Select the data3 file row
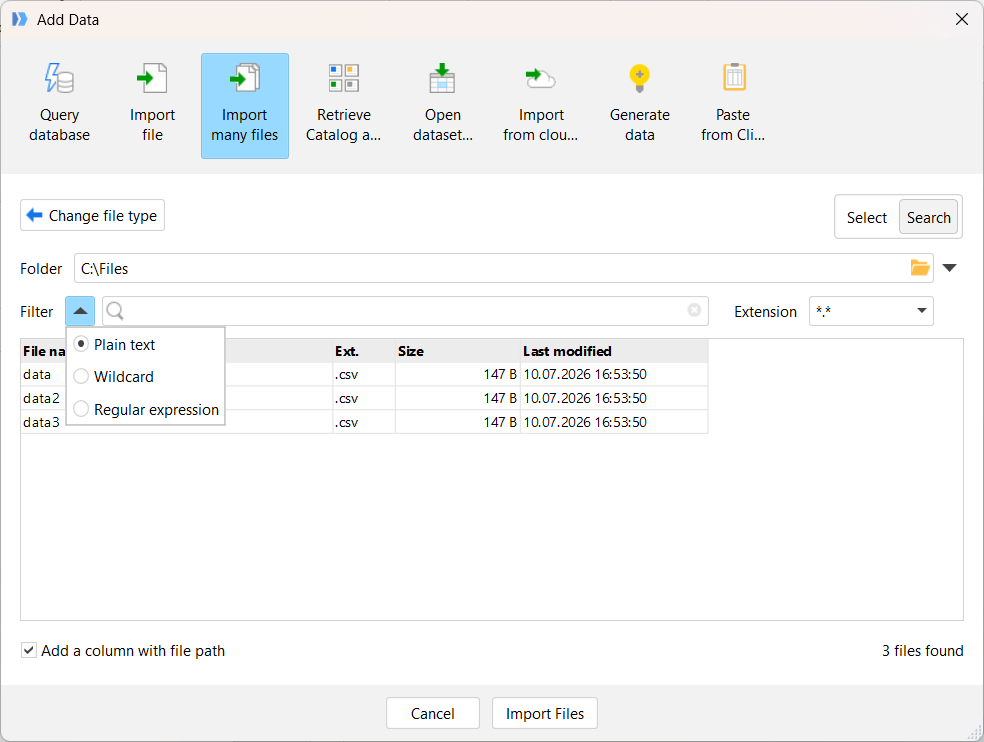Viewport: 984px width, 742px height. point(364,422)
